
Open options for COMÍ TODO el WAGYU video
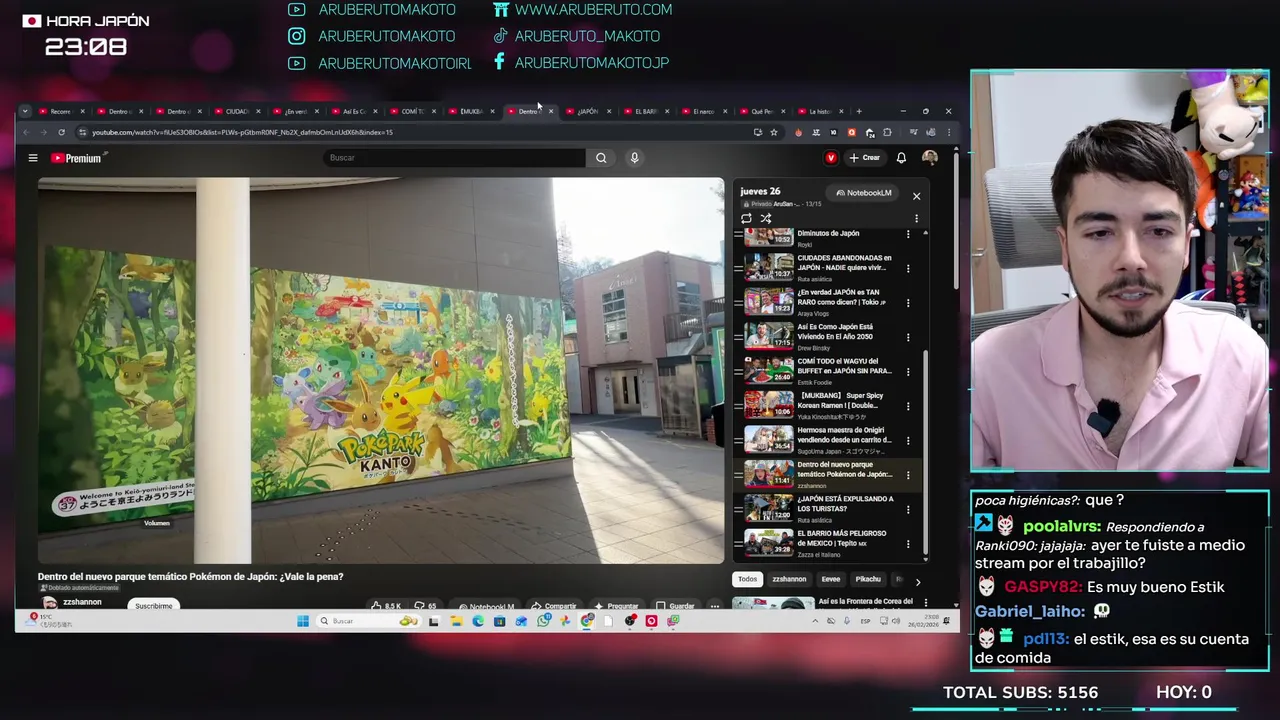[908, 371]
